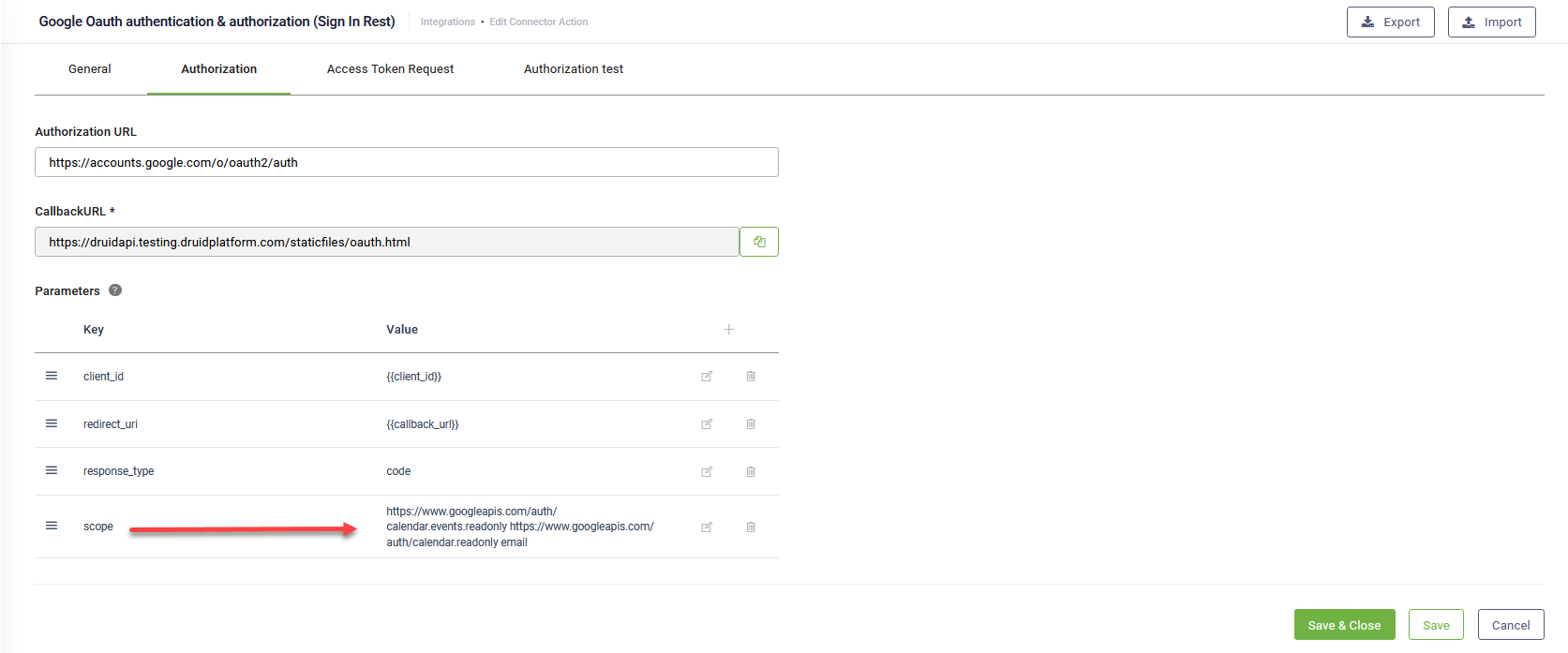The width and height of the screenshot is (1568, 653).
Task: Click the redirect_uri key cell
Action: pyautogui.click(x=111, y=424)
